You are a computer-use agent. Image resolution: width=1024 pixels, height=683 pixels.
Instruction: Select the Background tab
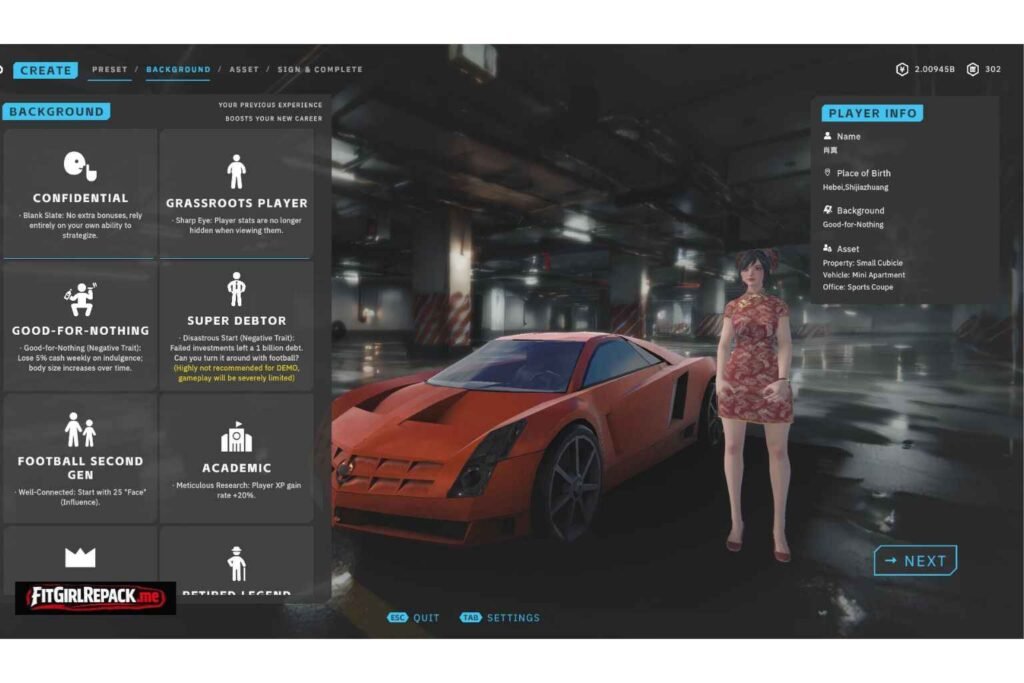(x=178, y=70)
